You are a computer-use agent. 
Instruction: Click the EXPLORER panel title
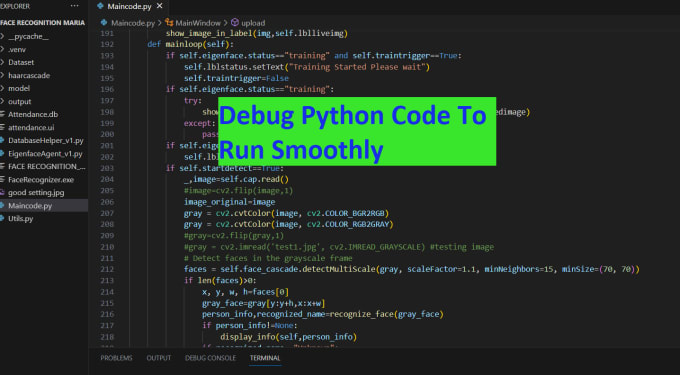pos(15,6)
